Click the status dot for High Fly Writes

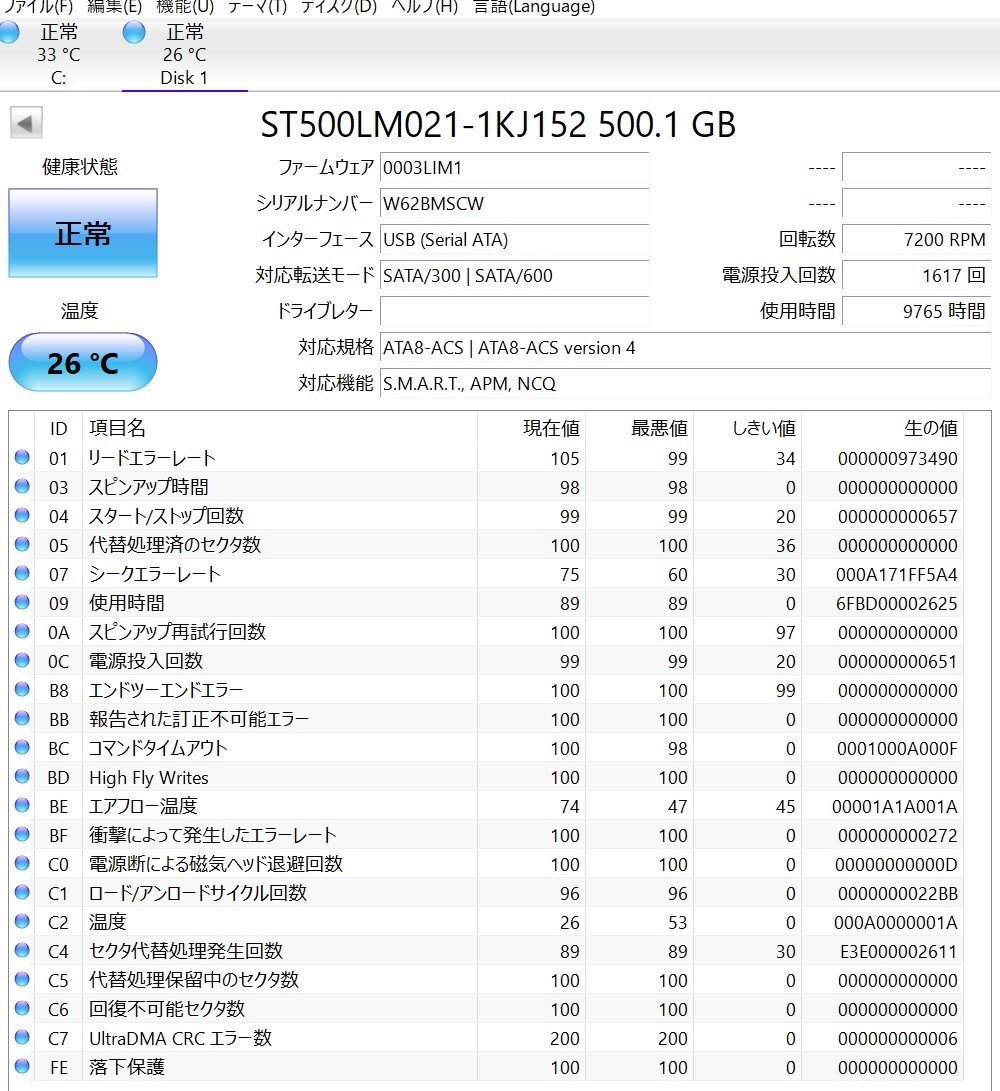[x=22, y=777]
